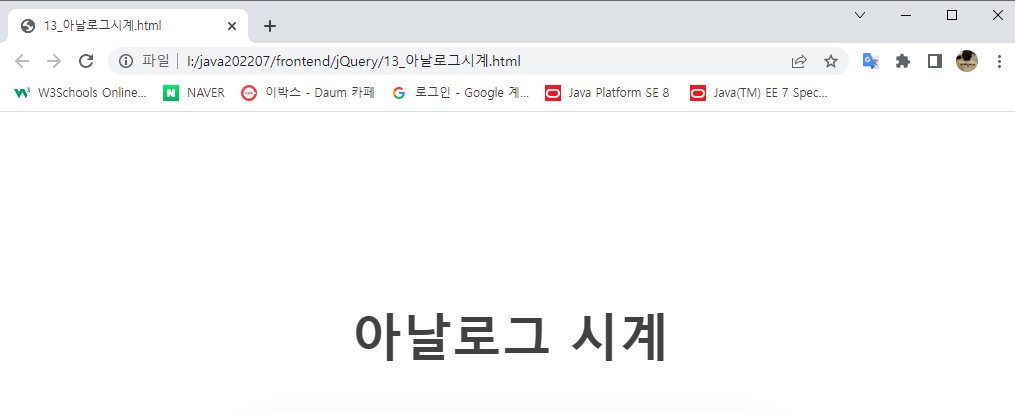The height and width of the screenshot is (414, 1015).
Task: Open the NAVER bookmark
Action: [194, 93]
